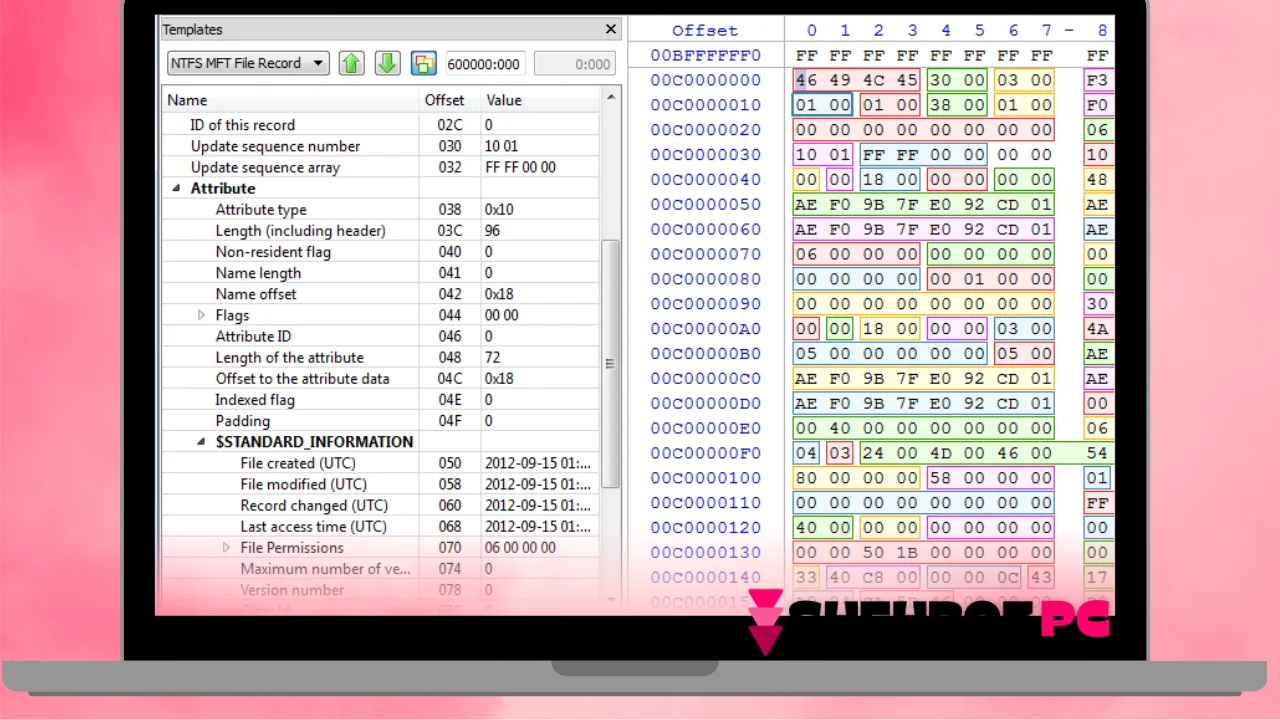The width and height of the screenshot is (1280, 720).
Task: Select the 'Last access time (UTC)' row
Action: click(380, 527)
